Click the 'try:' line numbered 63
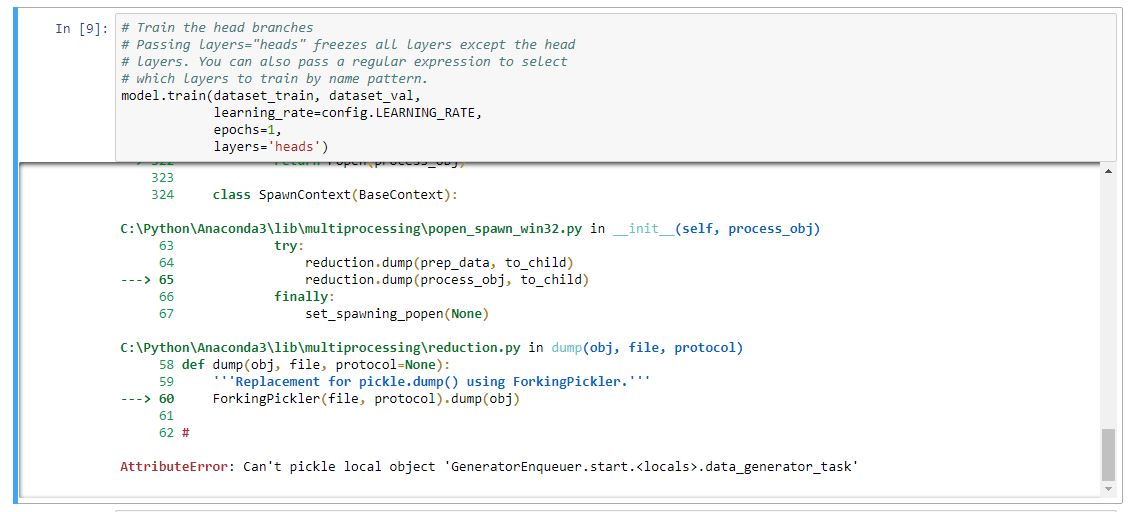The image size is (1131, 512). [289, 245]
